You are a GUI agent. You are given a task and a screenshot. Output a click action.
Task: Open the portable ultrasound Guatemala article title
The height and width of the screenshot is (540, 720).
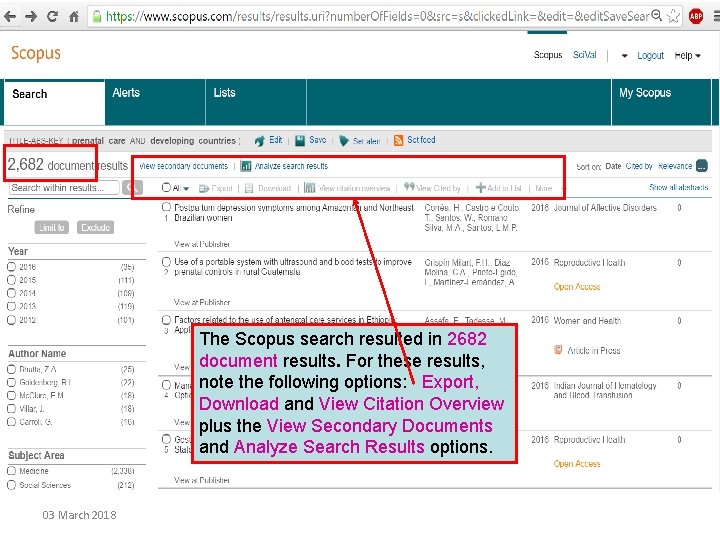point(293,267)
